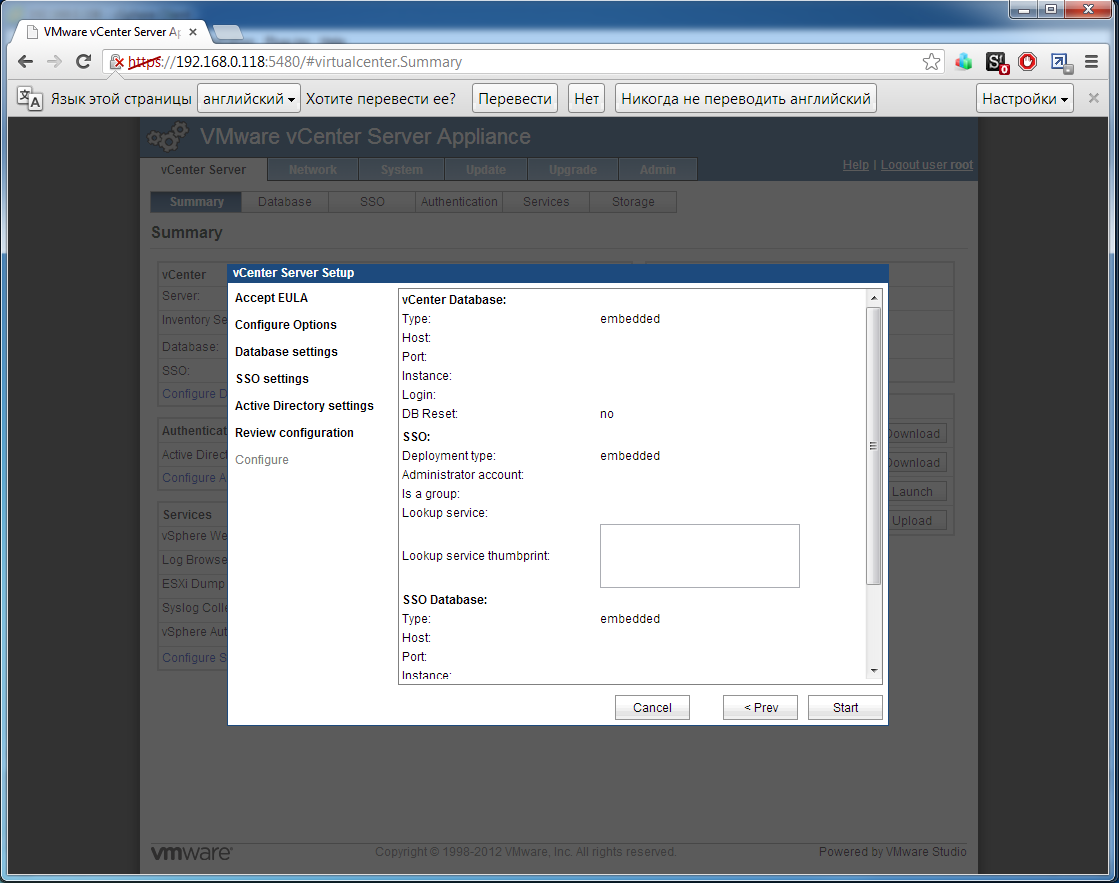The image size is (1119, 883).
Task: Click Start to begin configuration
Action: (845, 707)
